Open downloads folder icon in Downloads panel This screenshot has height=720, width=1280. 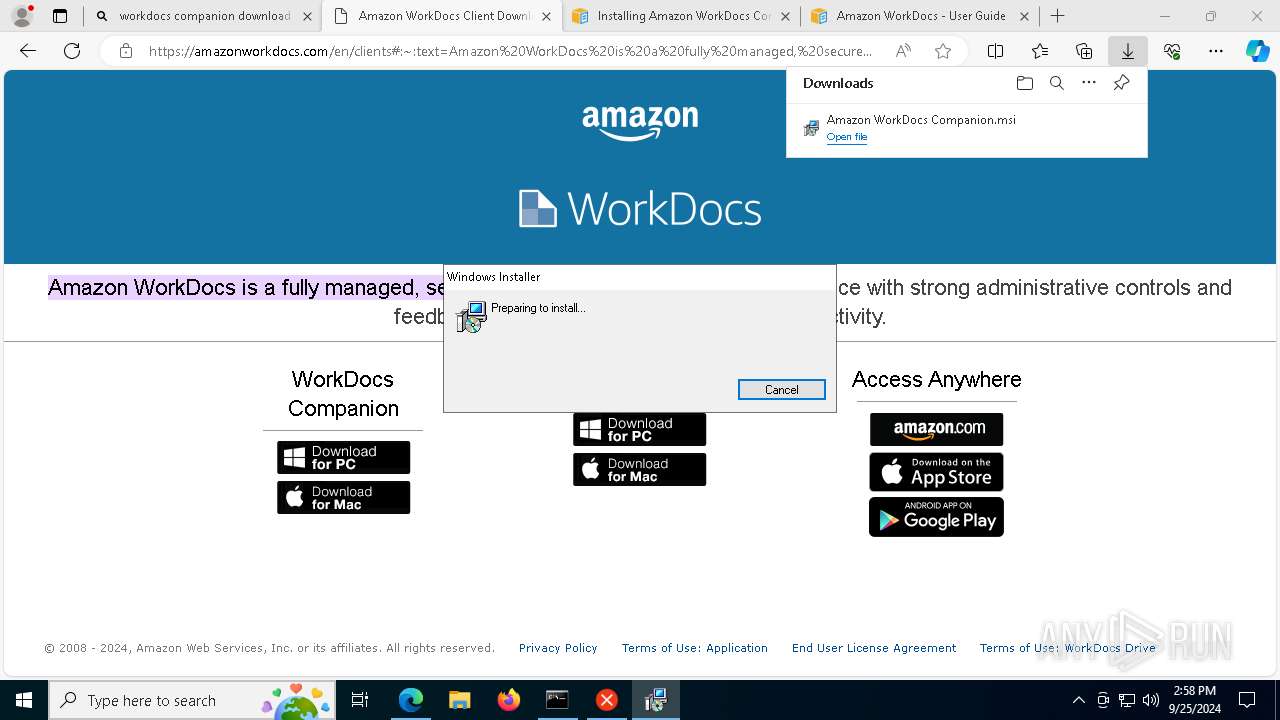click(x=1024, y=83)
